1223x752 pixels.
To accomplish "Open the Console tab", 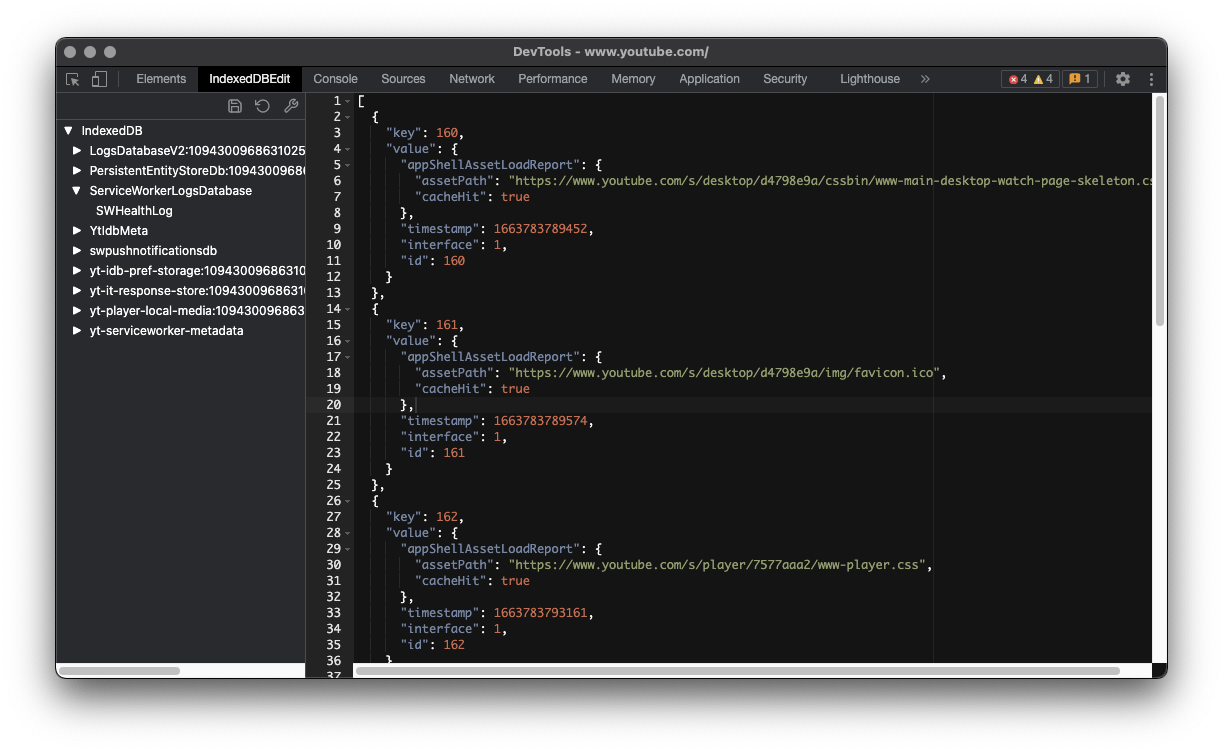I will click(x=335, y=79).
